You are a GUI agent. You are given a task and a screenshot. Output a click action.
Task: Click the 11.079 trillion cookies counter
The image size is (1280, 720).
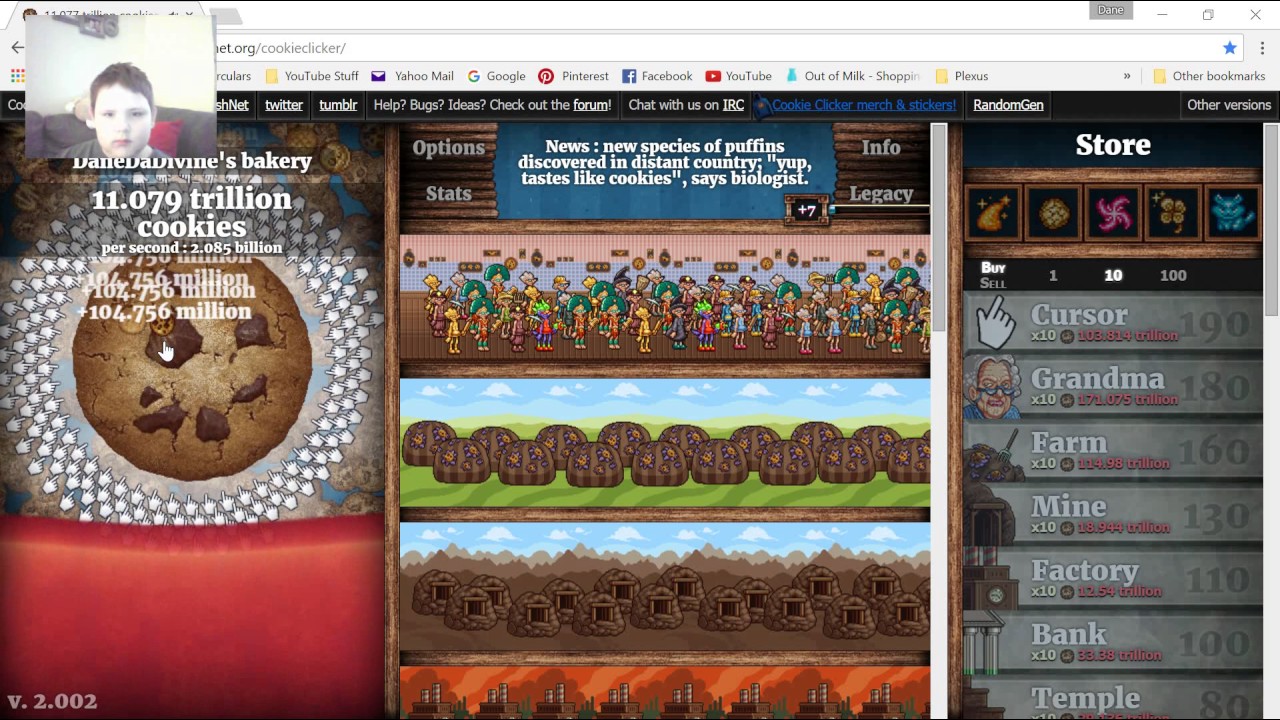coord(192,213)
